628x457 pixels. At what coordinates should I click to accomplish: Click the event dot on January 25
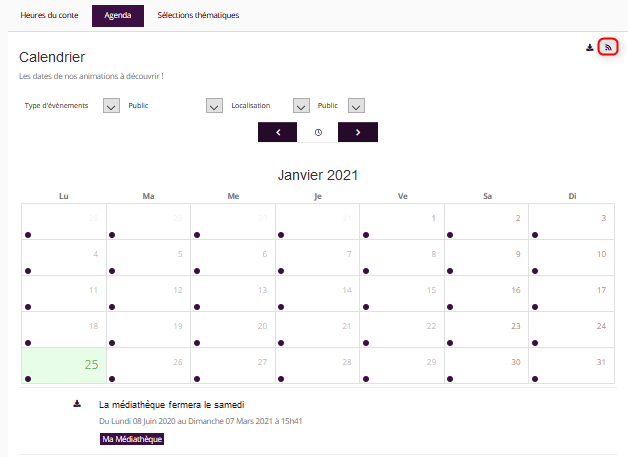[x=28, y=379]
